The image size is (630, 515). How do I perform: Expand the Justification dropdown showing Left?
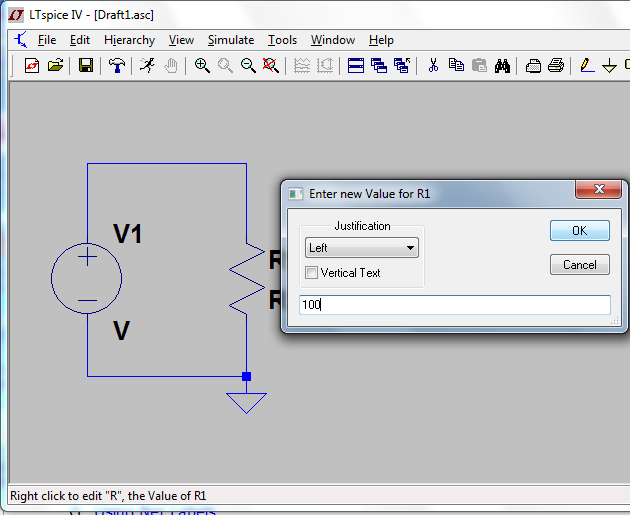point(362,247)
